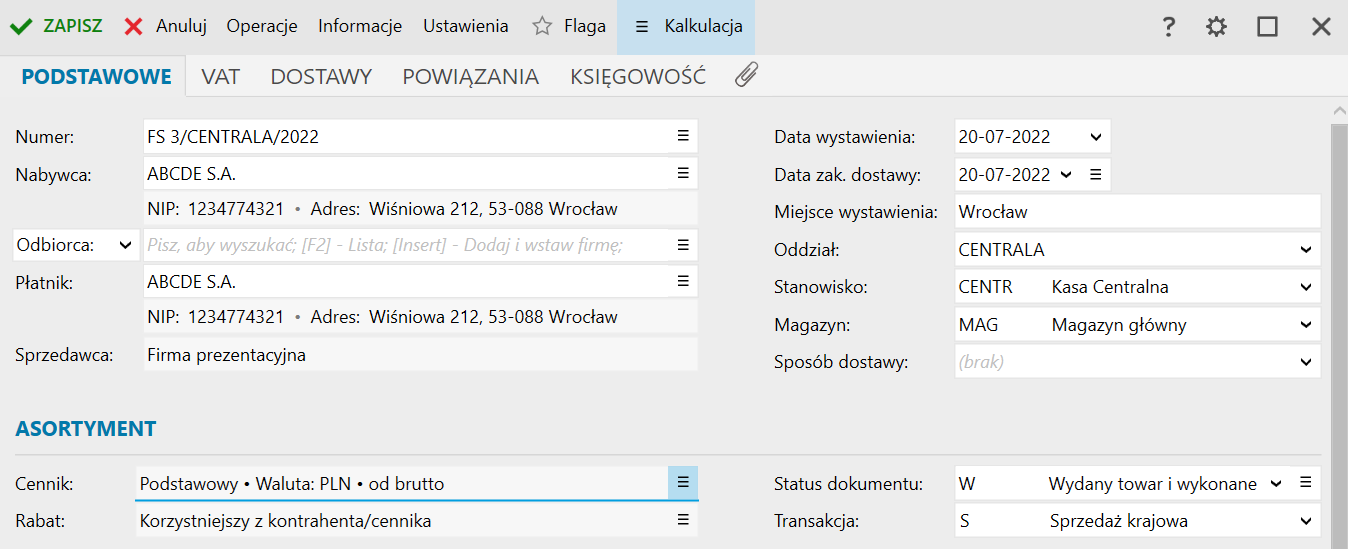Open the Operacje menu
The width and height of the screenshot is (1348, 549).
pos(262,26)
